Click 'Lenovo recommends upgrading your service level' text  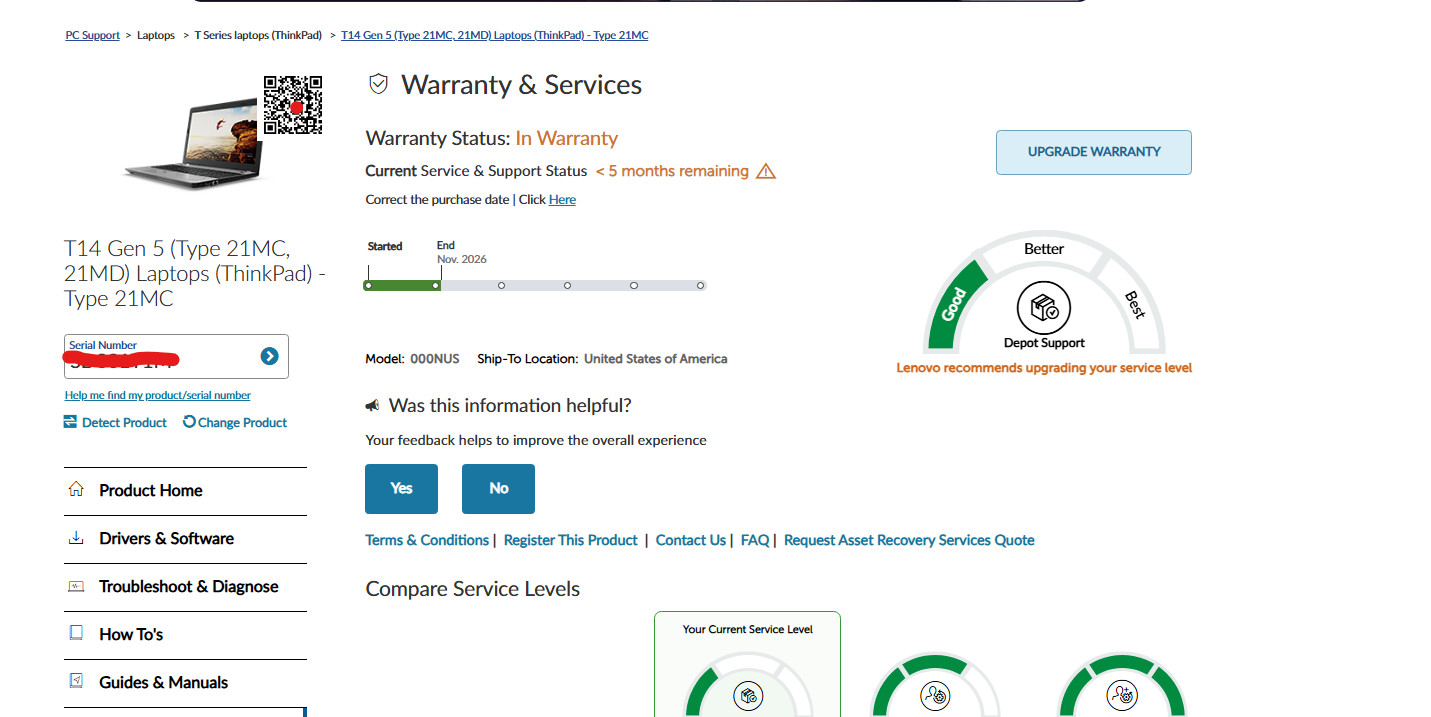(1044, 368)
